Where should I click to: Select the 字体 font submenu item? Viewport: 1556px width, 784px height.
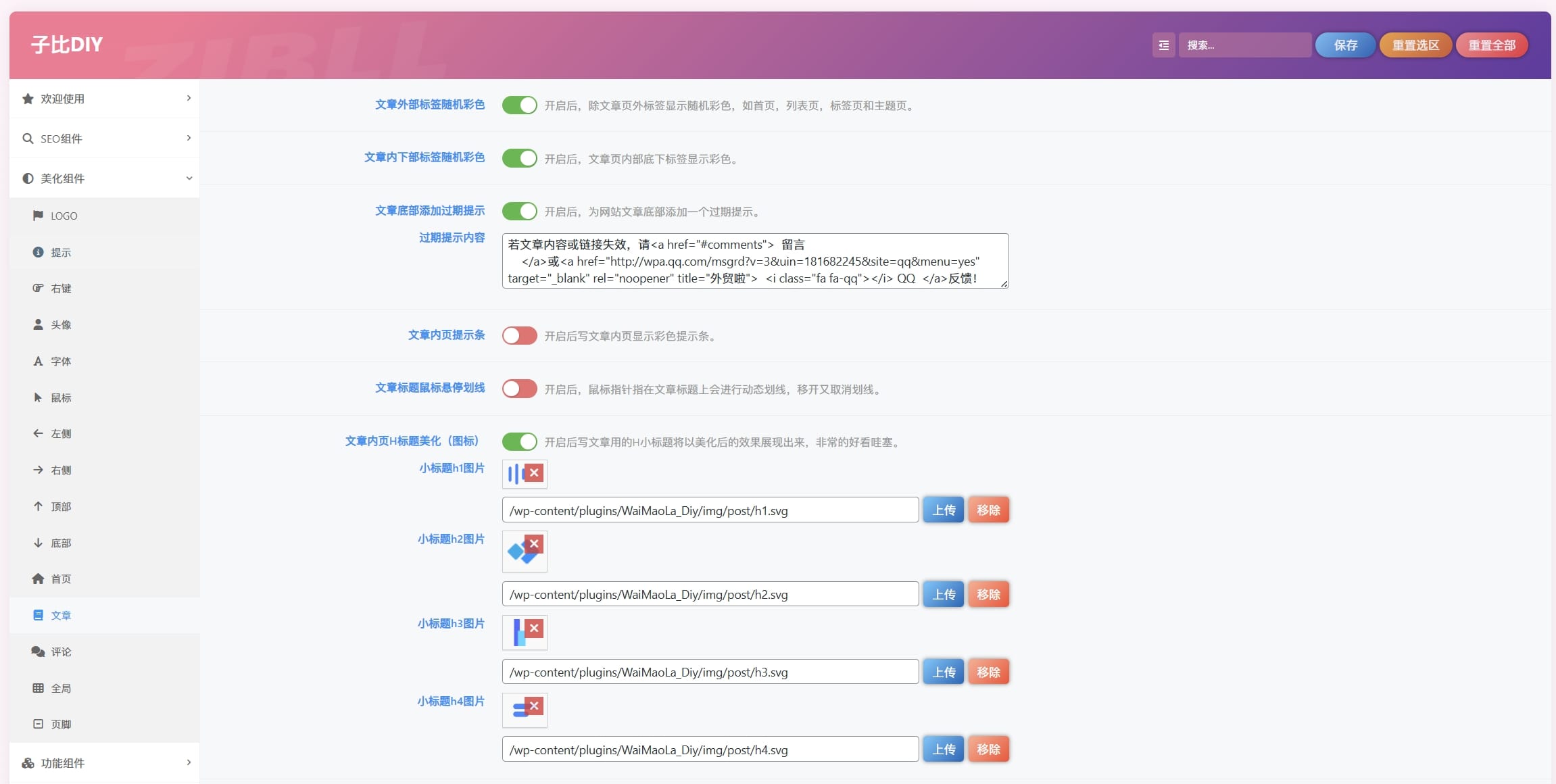click(61, 361)
